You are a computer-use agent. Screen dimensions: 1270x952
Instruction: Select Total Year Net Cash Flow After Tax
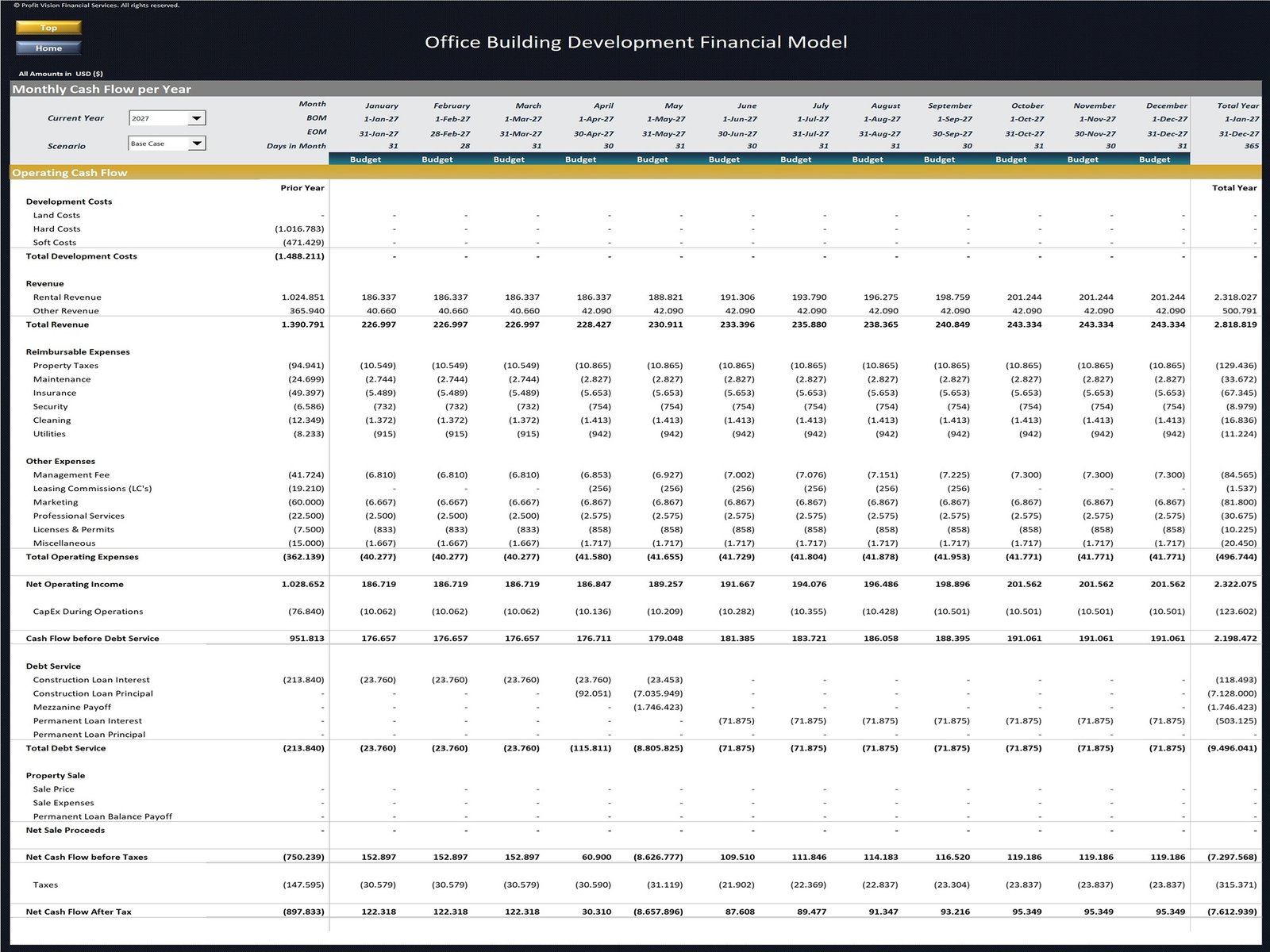(x=1232, y=912)
